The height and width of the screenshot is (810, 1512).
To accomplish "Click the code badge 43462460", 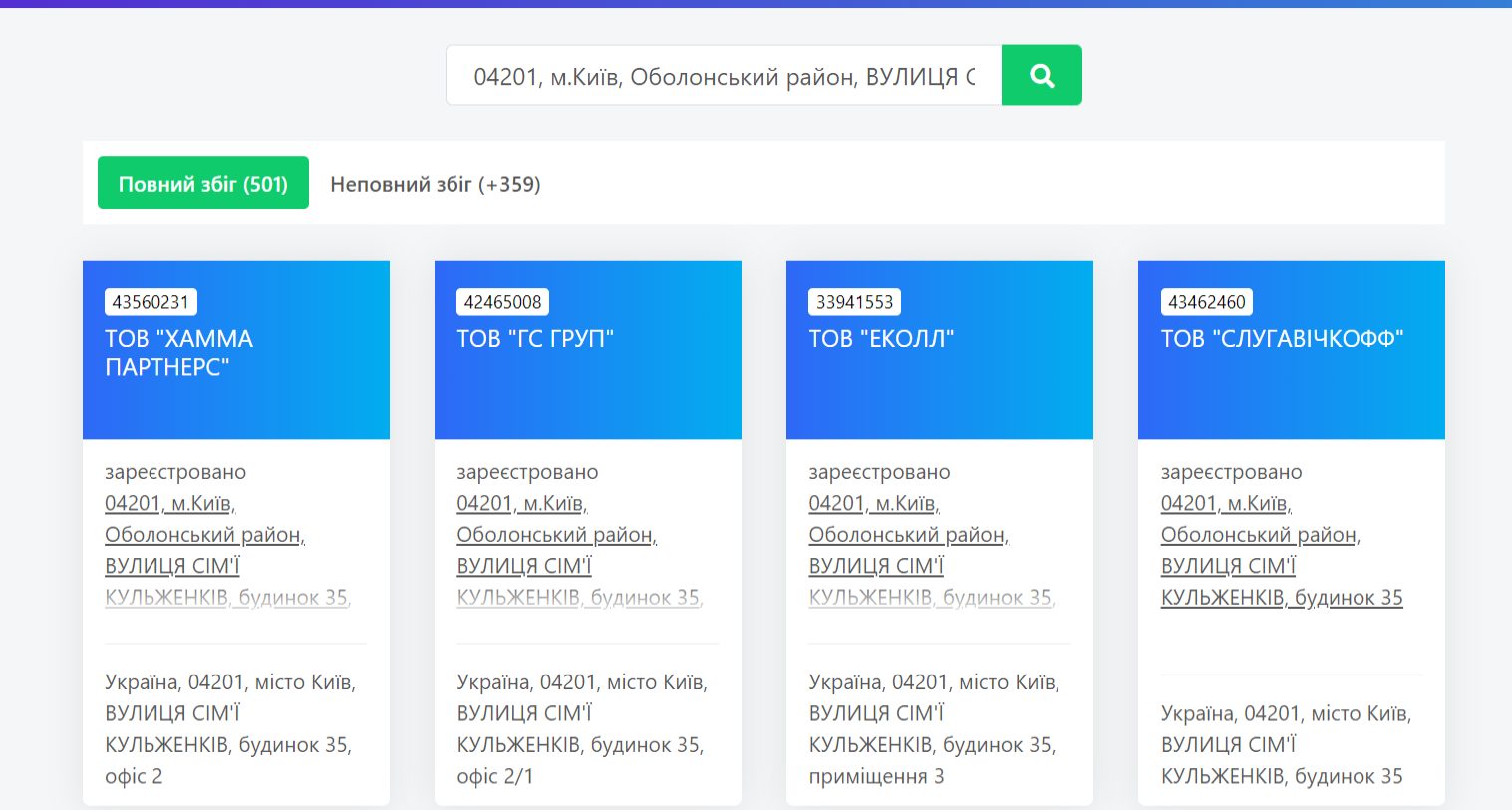I will click(1206, 302).
